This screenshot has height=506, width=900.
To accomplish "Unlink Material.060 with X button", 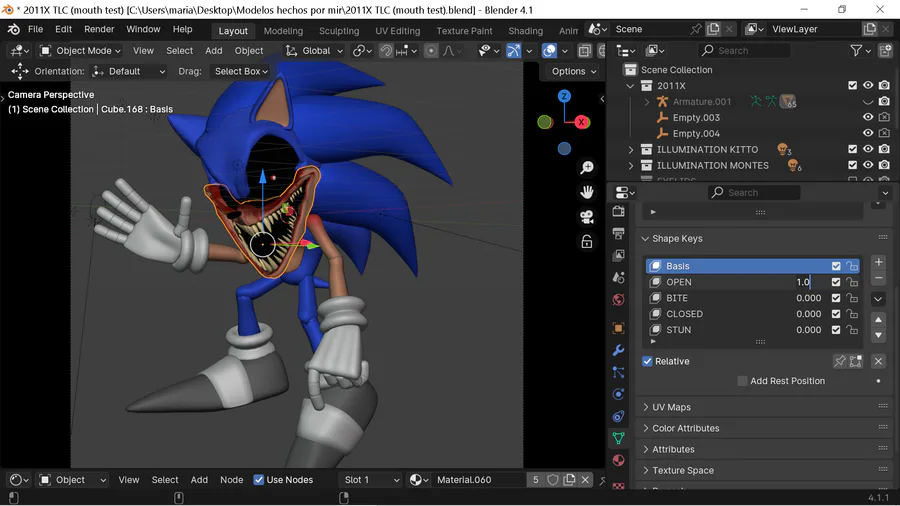I will point(585,480).
